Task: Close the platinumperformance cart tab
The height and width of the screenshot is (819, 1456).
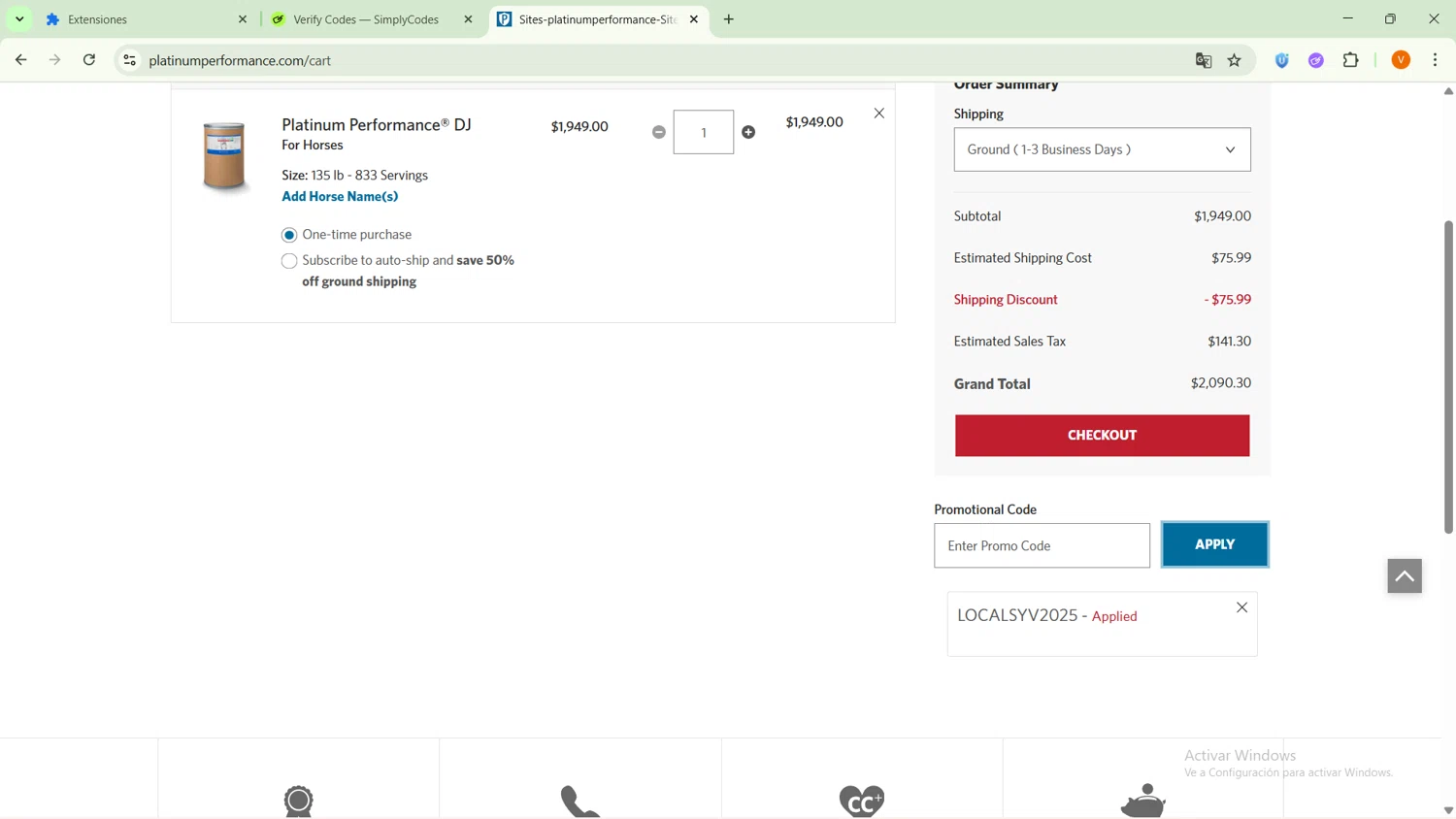Action: [694, 19]
